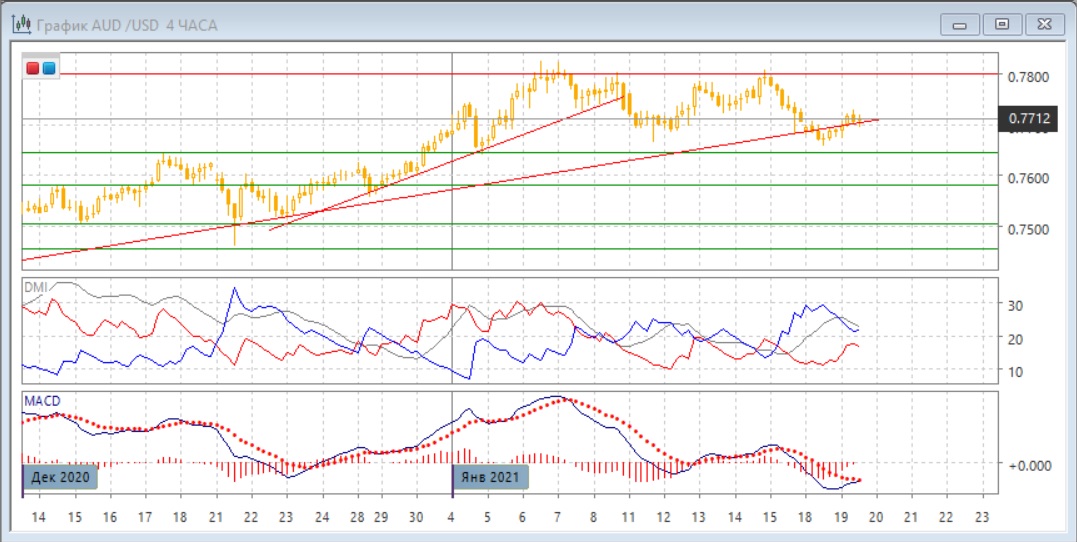Select the DMI indicator label
The image size is (1077, 542).
coord(36,287)
